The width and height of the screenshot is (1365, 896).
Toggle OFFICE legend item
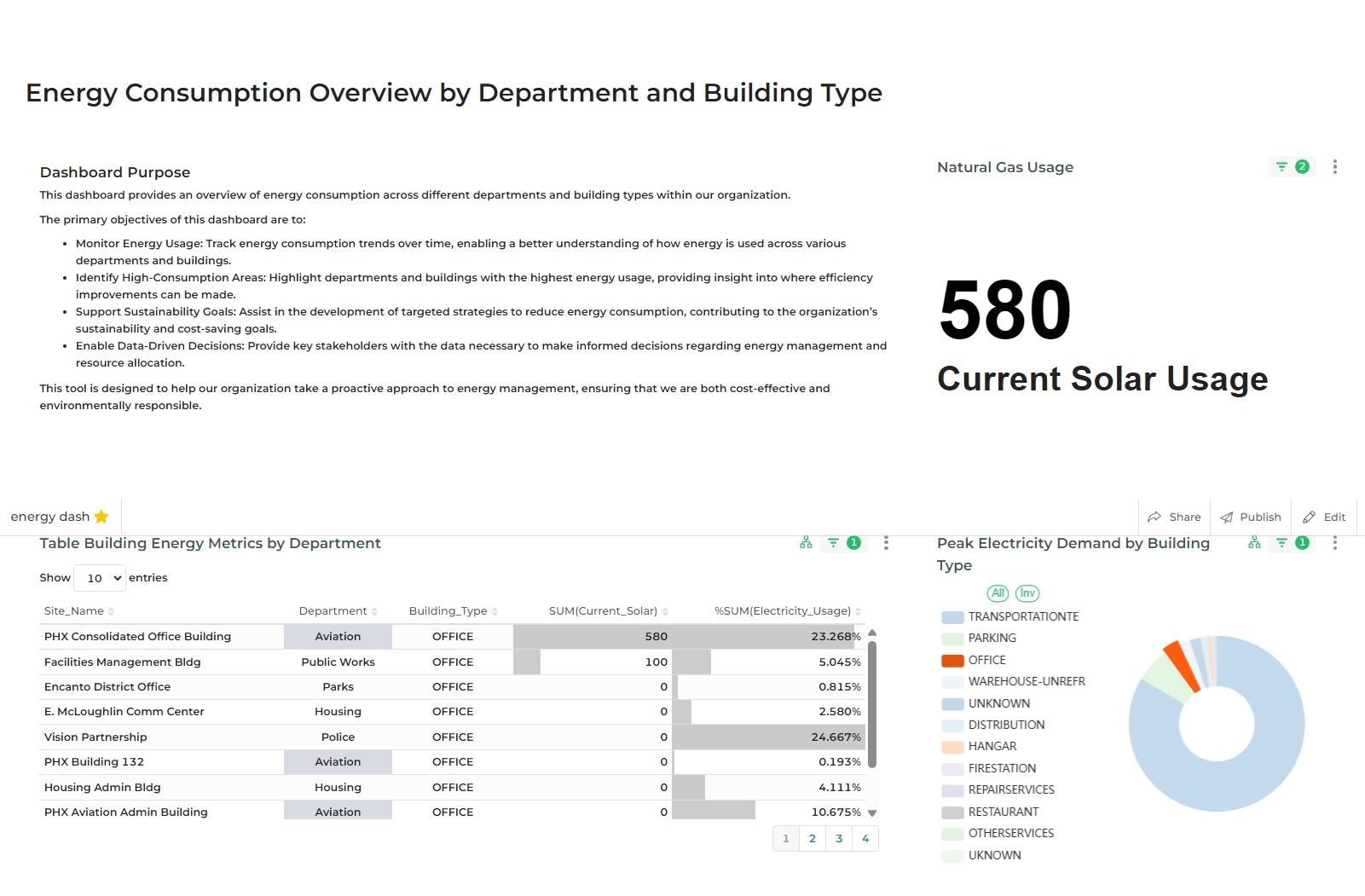point(974,660)
